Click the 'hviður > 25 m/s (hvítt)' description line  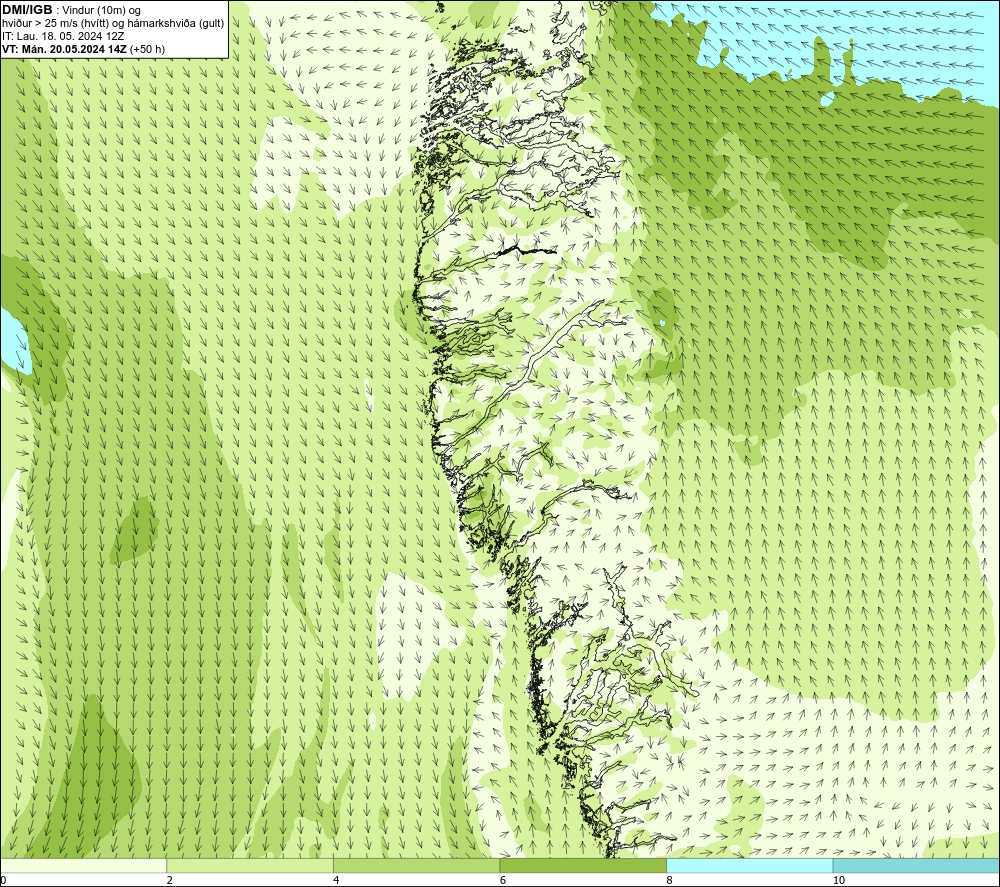pyautogui.click(x=113, y=23)
